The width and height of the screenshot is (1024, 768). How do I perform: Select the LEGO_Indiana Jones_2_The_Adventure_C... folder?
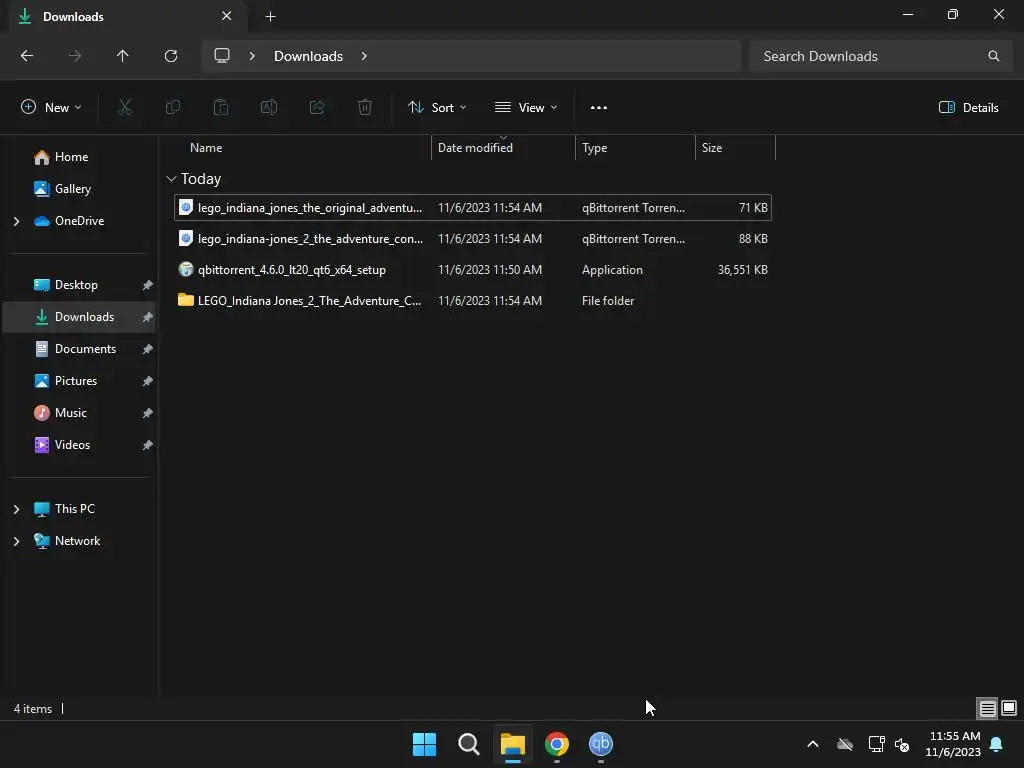click(473, 300)
